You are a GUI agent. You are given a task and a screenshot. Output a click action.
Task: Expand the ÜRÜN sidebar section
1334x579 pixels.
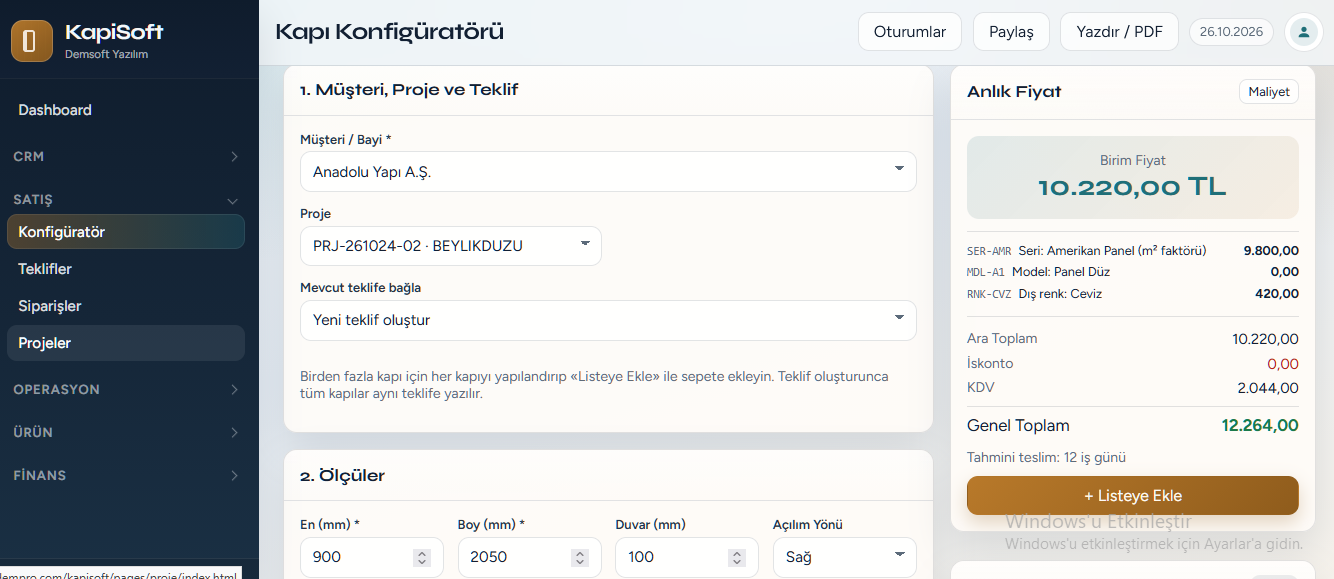point(126,432)
